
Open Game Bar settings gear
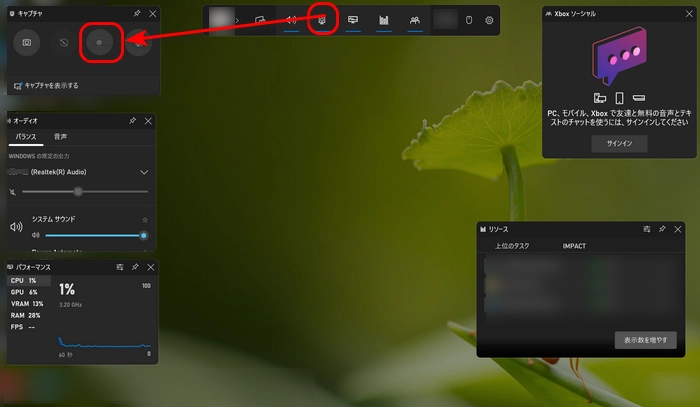489,20
